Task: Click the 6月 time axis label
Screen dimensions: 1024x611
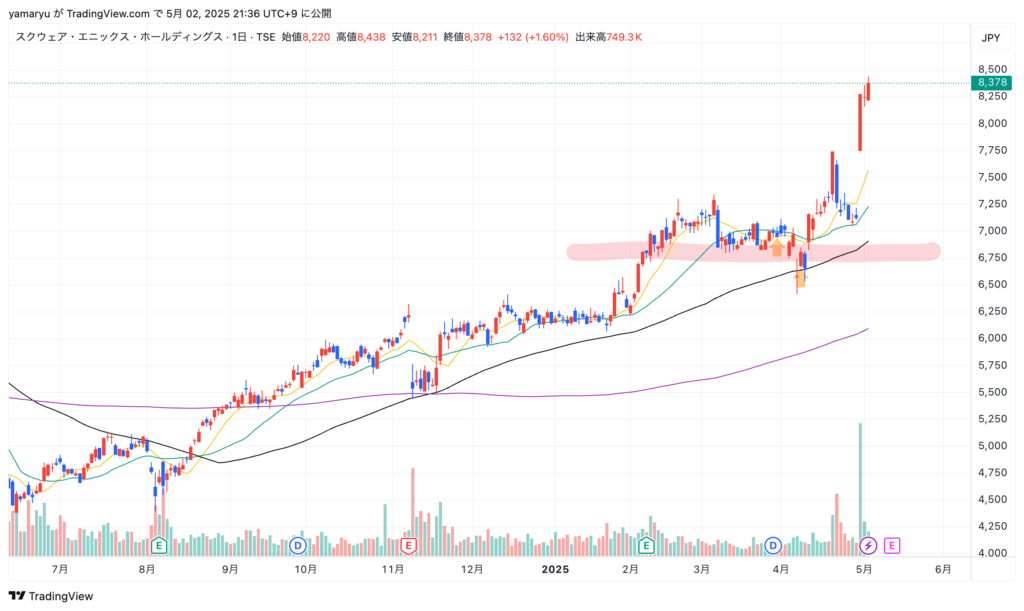Action: [943, 569]
